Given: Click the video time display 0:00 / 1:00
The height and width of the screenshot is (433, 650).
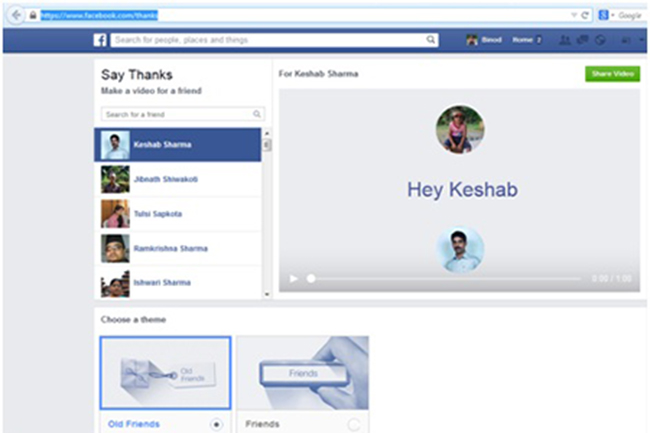Looking at the screenshot, I should pos(612,278).
